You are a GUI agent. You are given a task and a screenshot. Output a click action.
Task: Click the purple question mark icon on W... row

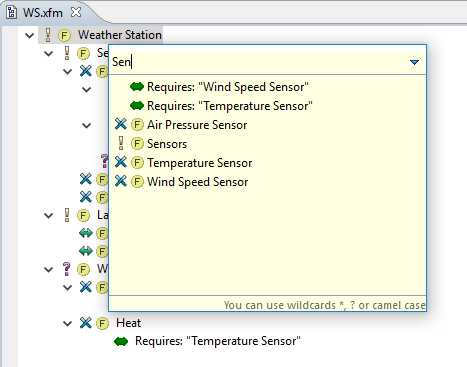pos(67,269)
